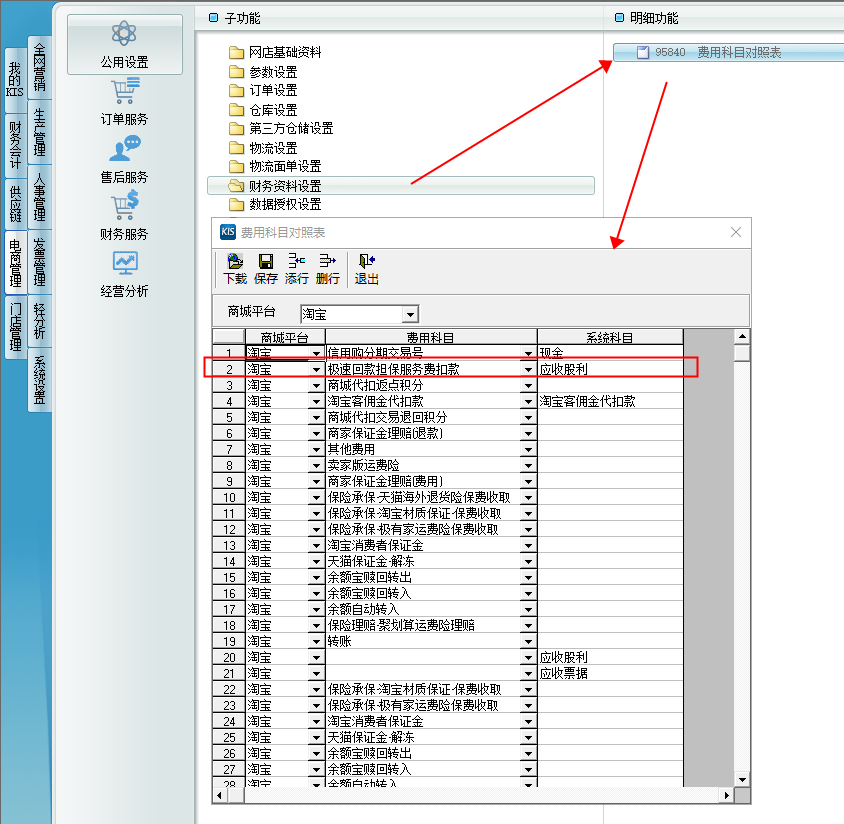The width and height of the screenshot is (844, 824).
Task: Open the 网店基础资料 folder
Action: click(275, 52)
